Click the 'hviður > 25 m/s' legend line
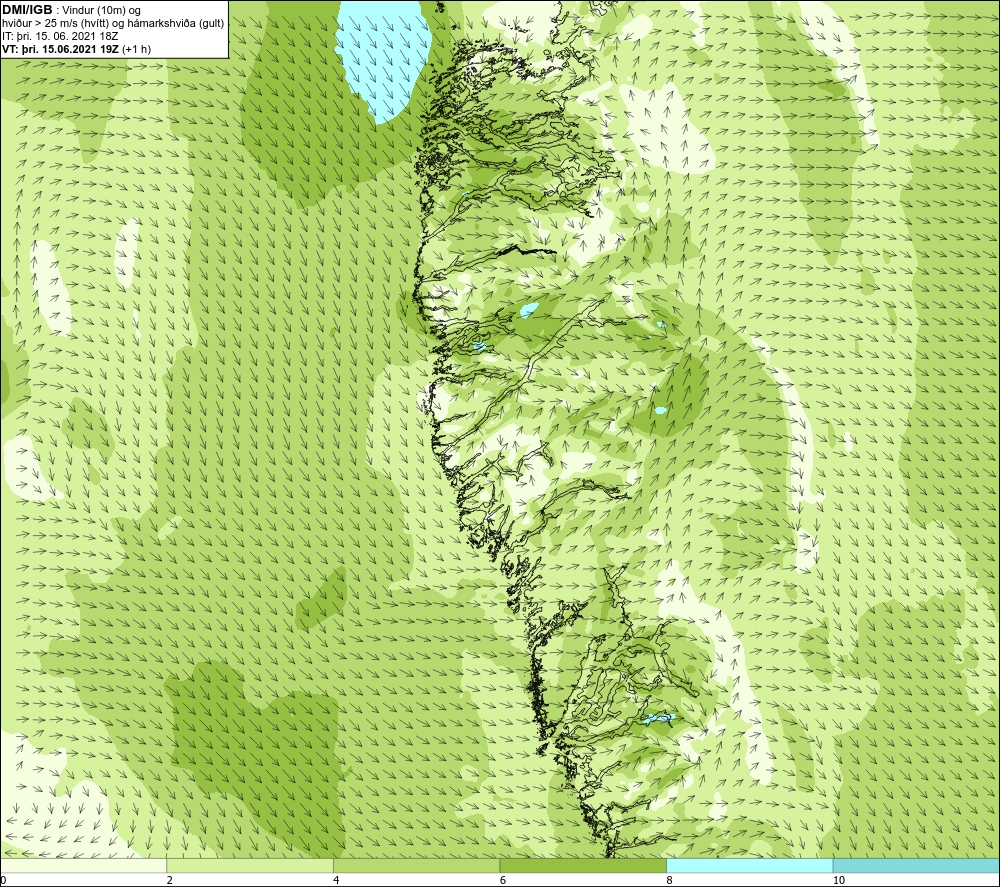1000x887 pixels. 113,24
